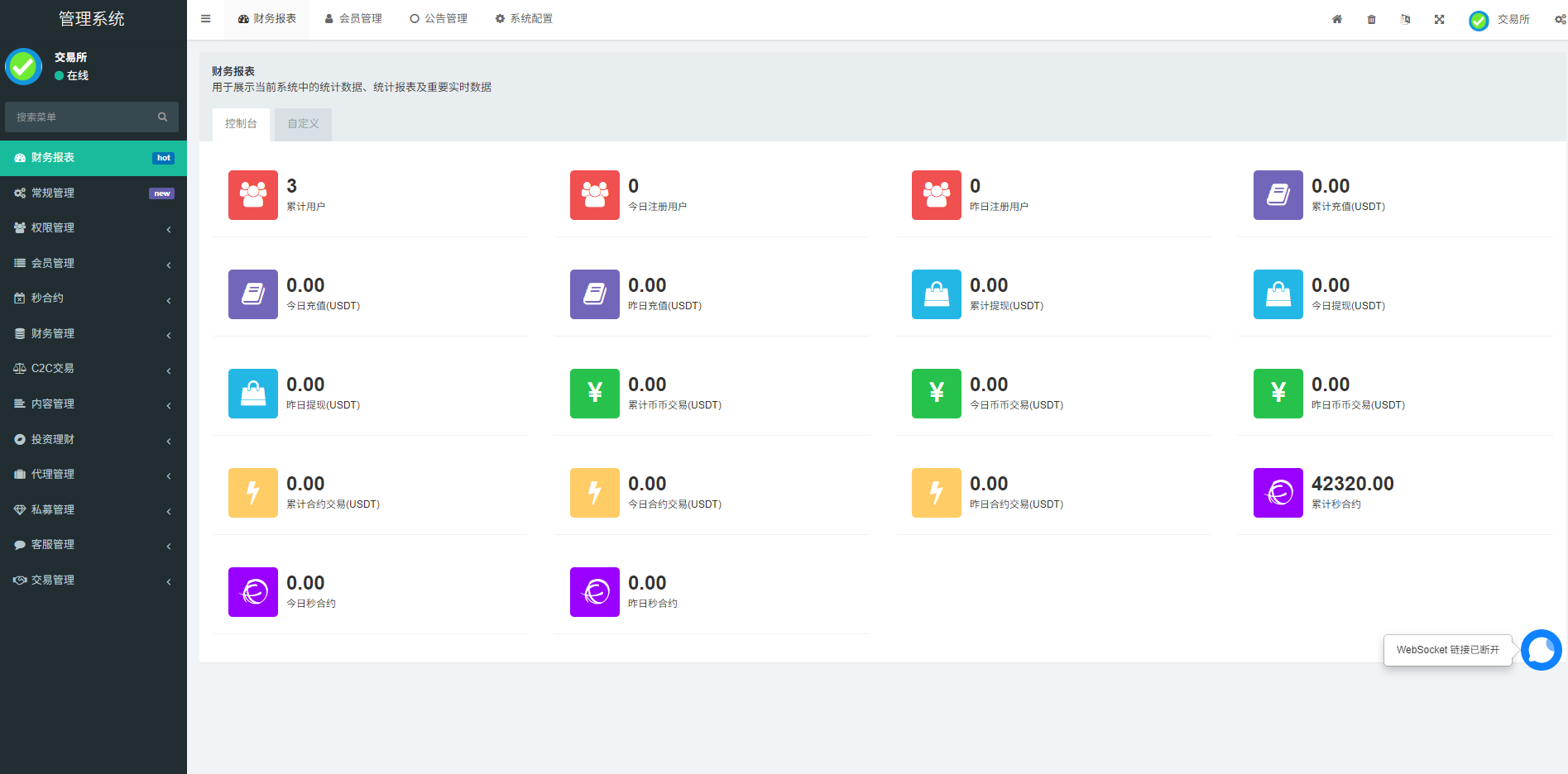Image resolution: width=1568 pixels, height=774 pixels.
Task: Click the 交易所 username in top bar
Action: [1513, 19]
